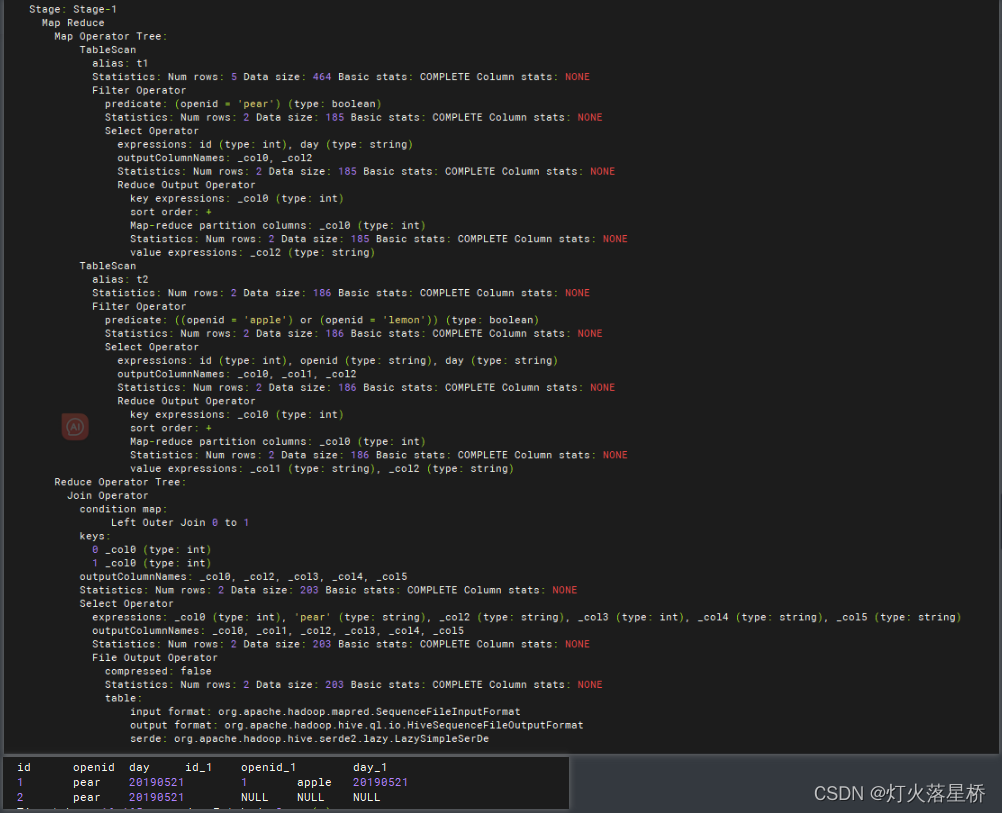
Task: Click the 'openid' column header in results
Action: [94, 768]
